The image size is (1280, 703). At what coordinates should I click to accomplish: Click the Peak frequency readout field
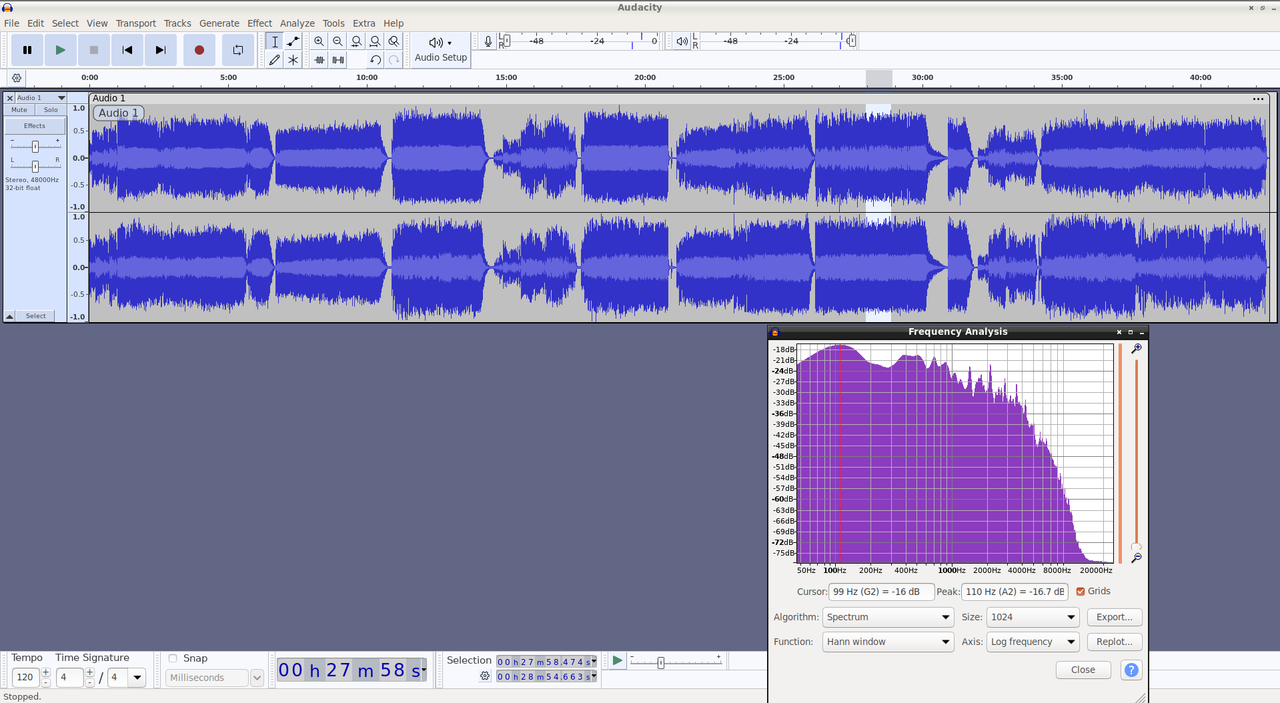tap(1015, 592)
